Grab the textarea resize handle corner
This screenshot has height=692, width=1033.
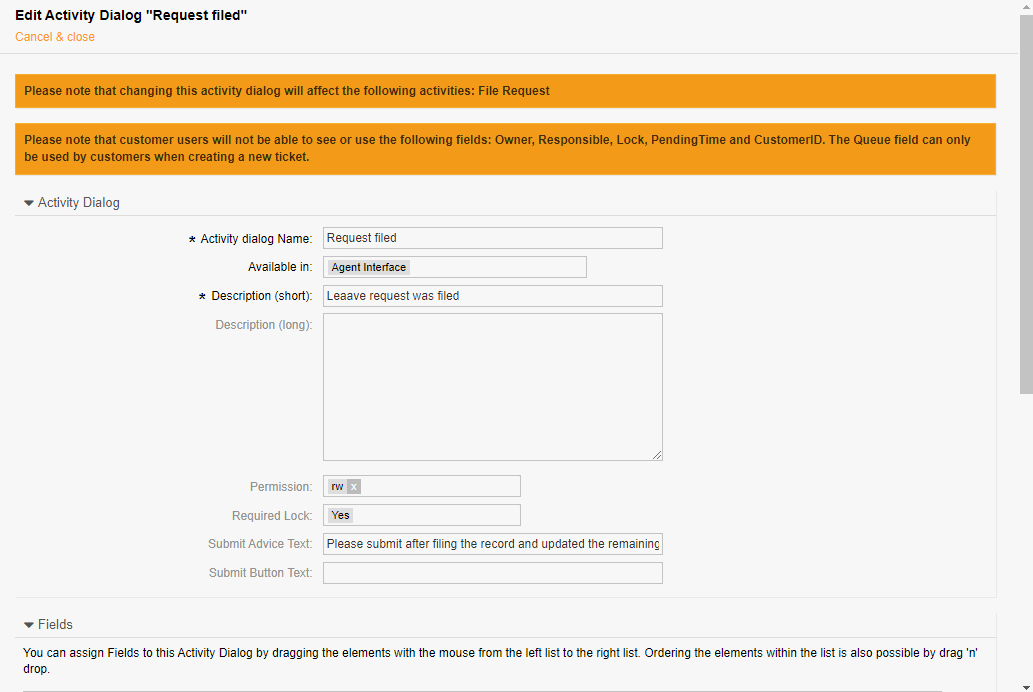(657, 455)
